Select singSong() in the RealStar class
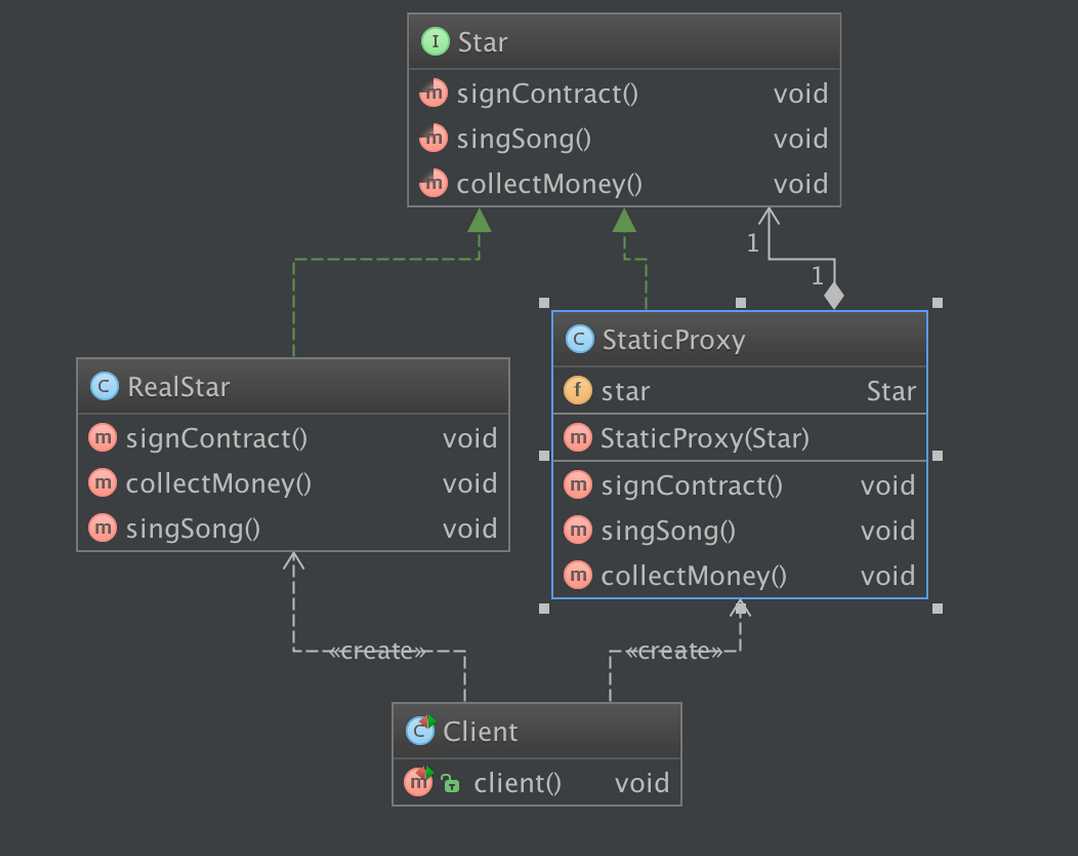This screenshot has width=1078, height=856. pyautogui.click(x=193, y=529)
